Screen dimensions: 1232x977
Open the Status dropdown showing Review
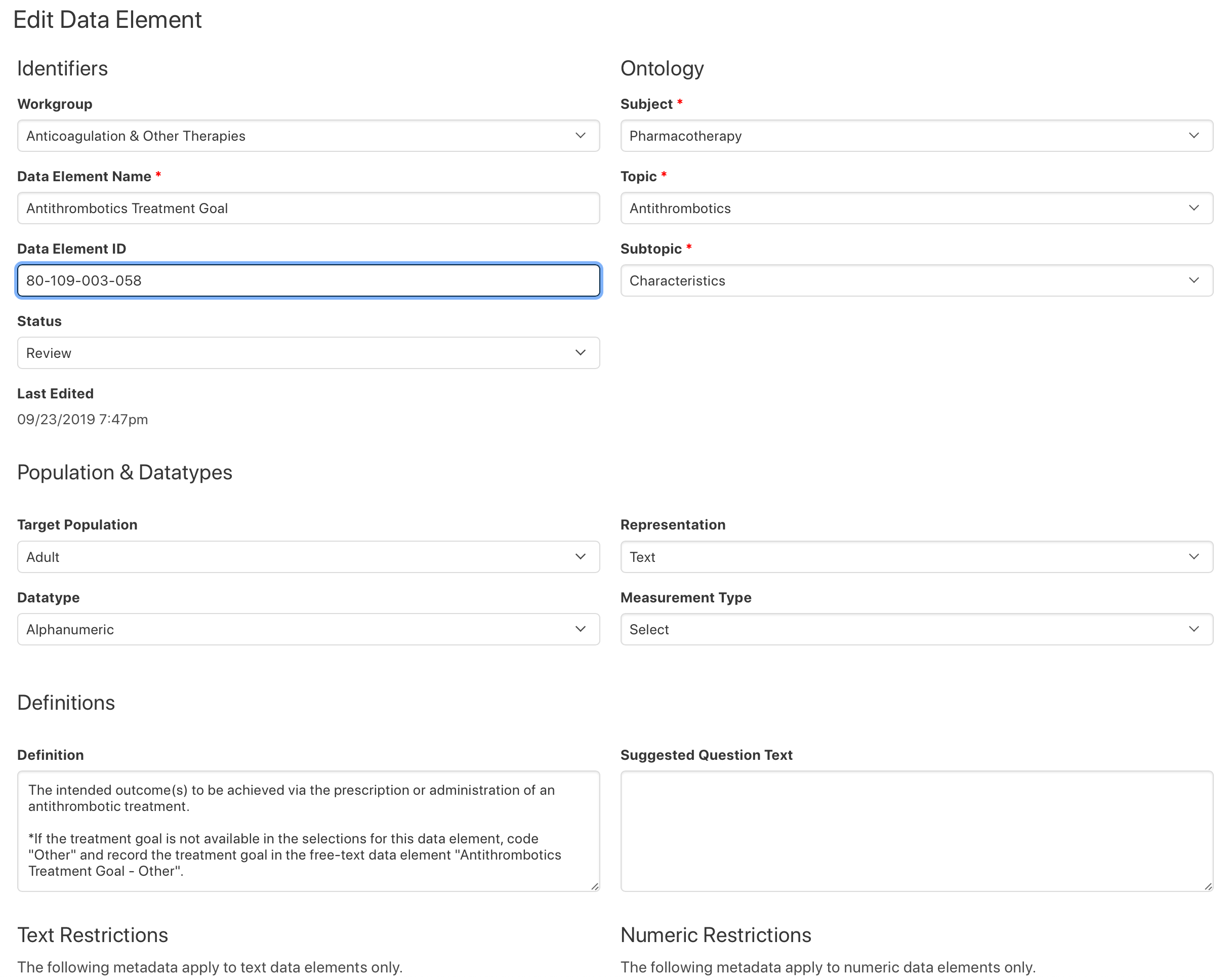(307, 353)
